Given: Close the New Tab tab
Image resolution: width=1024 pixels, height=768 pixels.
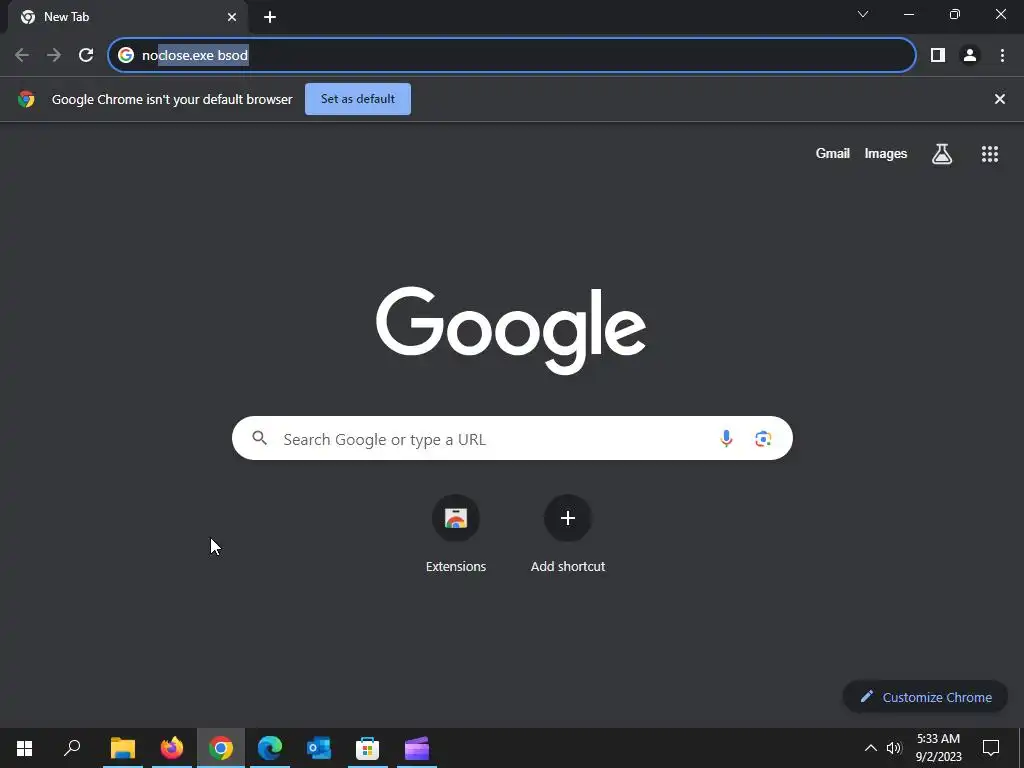Looking at the screenshot, I should 232,17.
